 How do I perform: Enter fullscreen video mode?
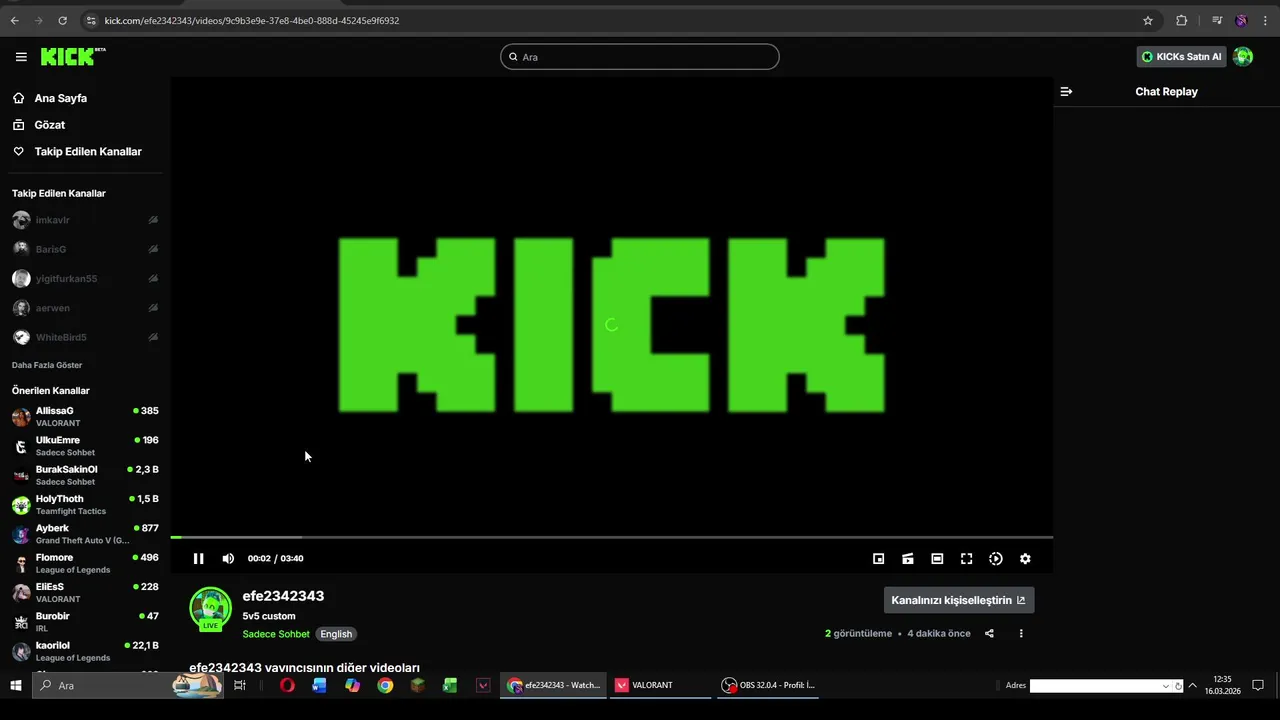click(x=966, y=559)
